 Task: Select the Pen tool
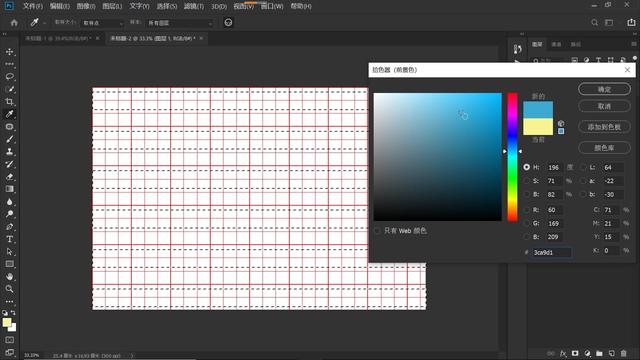click(9, 227)
